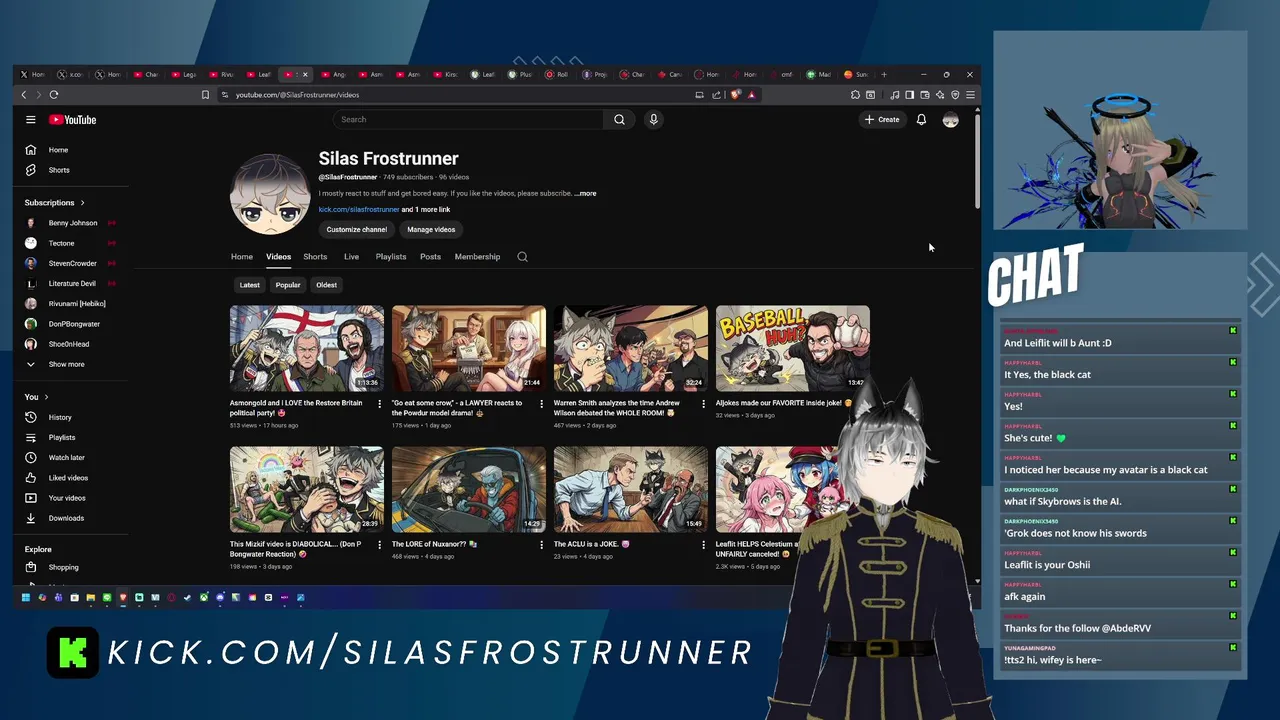The height and width of the screenshot is (720, 1280).
Task: Open the Baseball Huh video thumbnail
Action: coord(792,348)
